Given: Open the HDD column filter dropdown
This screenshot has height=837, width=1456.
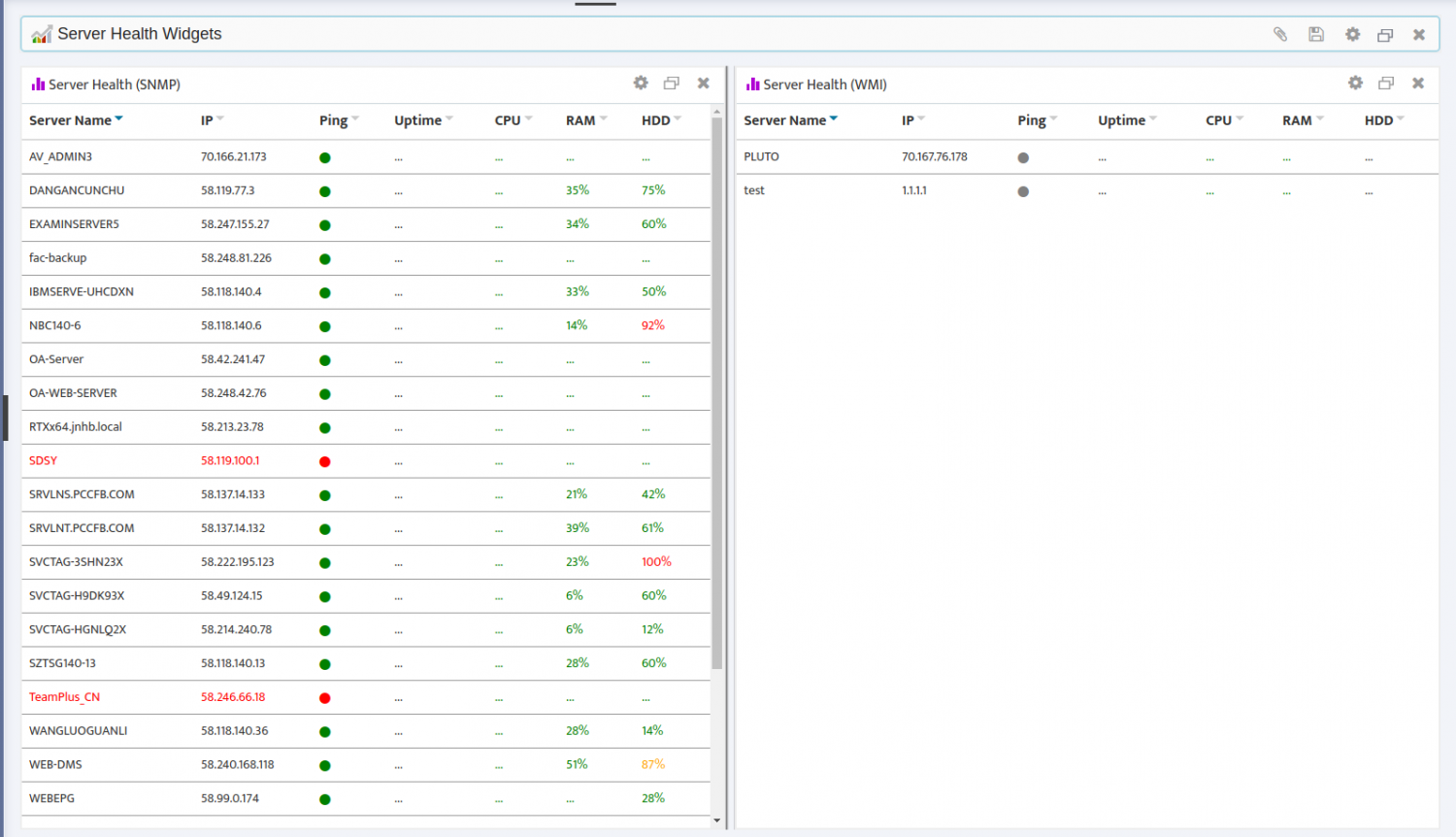Looking at the screenshot, I should coord(679,118).
